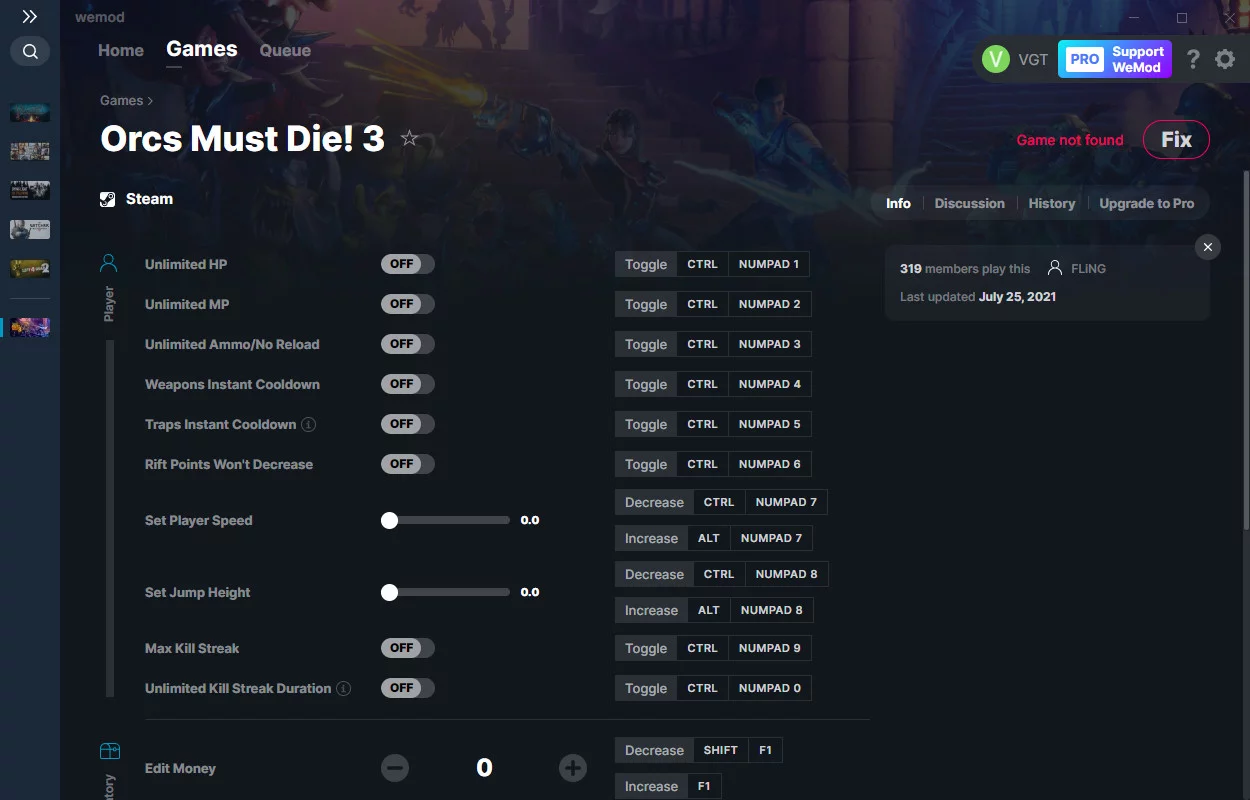The width and height of the screenshot is (1250, 800).
Task: Open the search icon in sidebar
Action: 30,51
